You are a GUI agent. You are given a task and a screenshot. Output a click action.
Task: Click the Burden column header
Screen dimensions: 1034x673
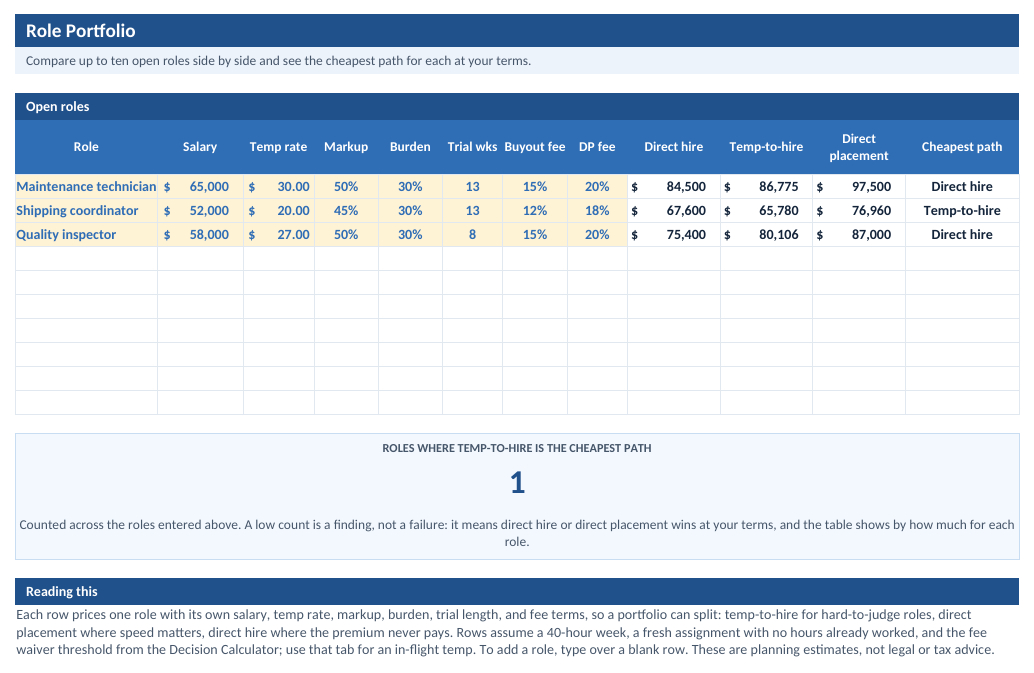[x=410, y=147]
